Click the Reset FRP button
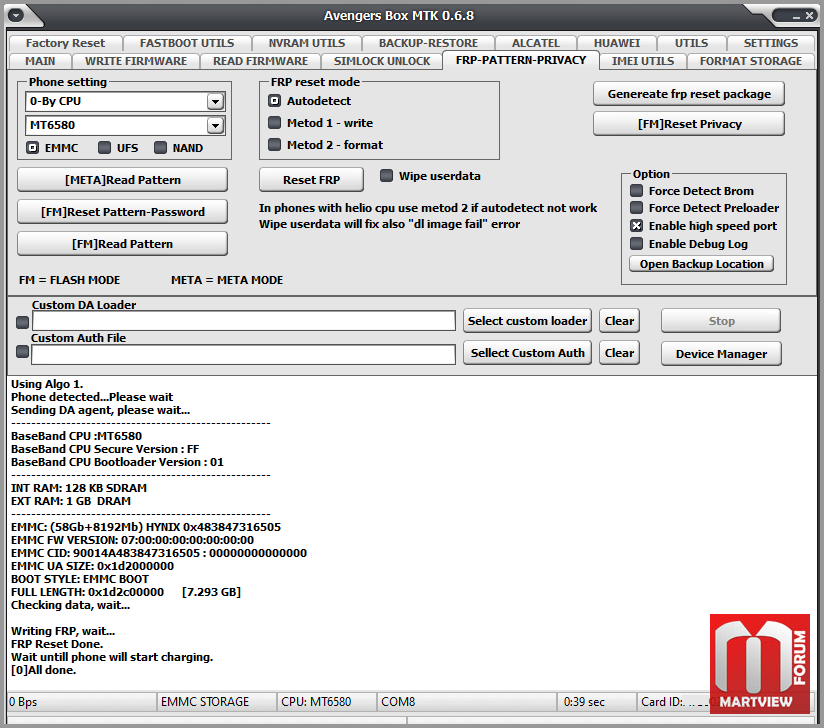The height and width of the screenshot is (728, 824). click(311, 180)
